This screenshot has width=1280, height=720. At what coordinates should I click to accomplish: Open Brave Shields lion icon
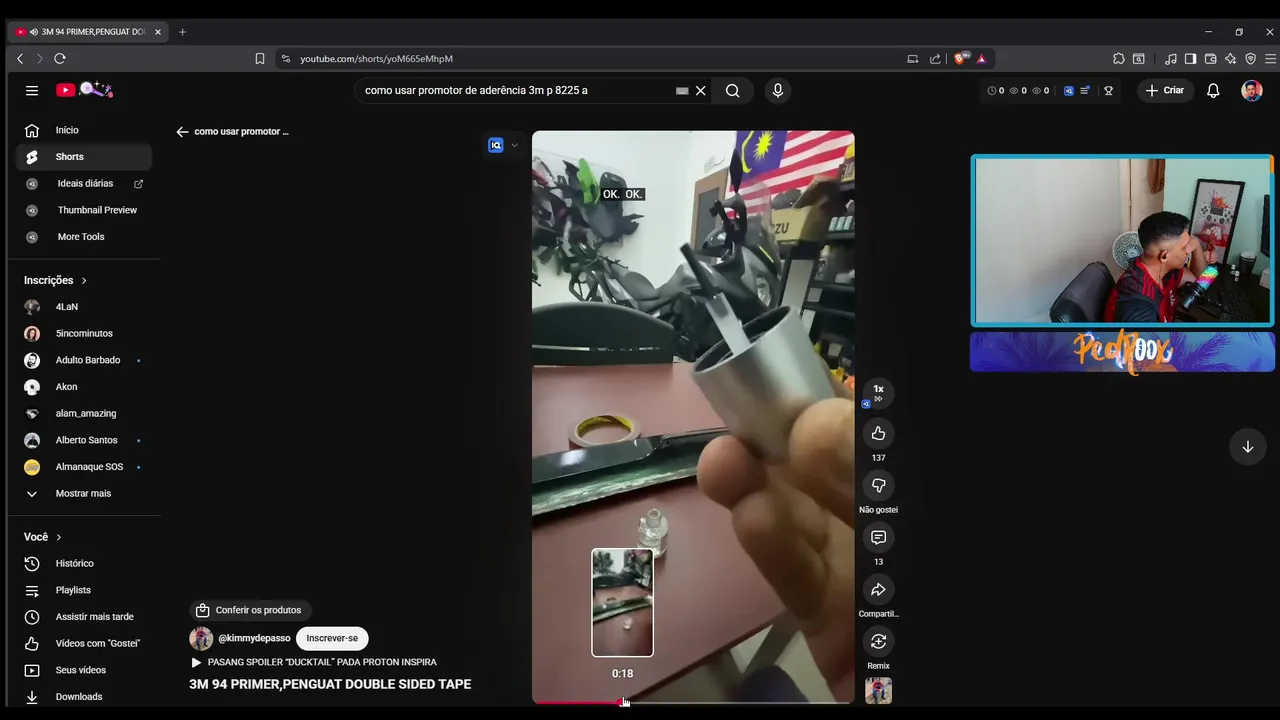(x=961, y=59)
